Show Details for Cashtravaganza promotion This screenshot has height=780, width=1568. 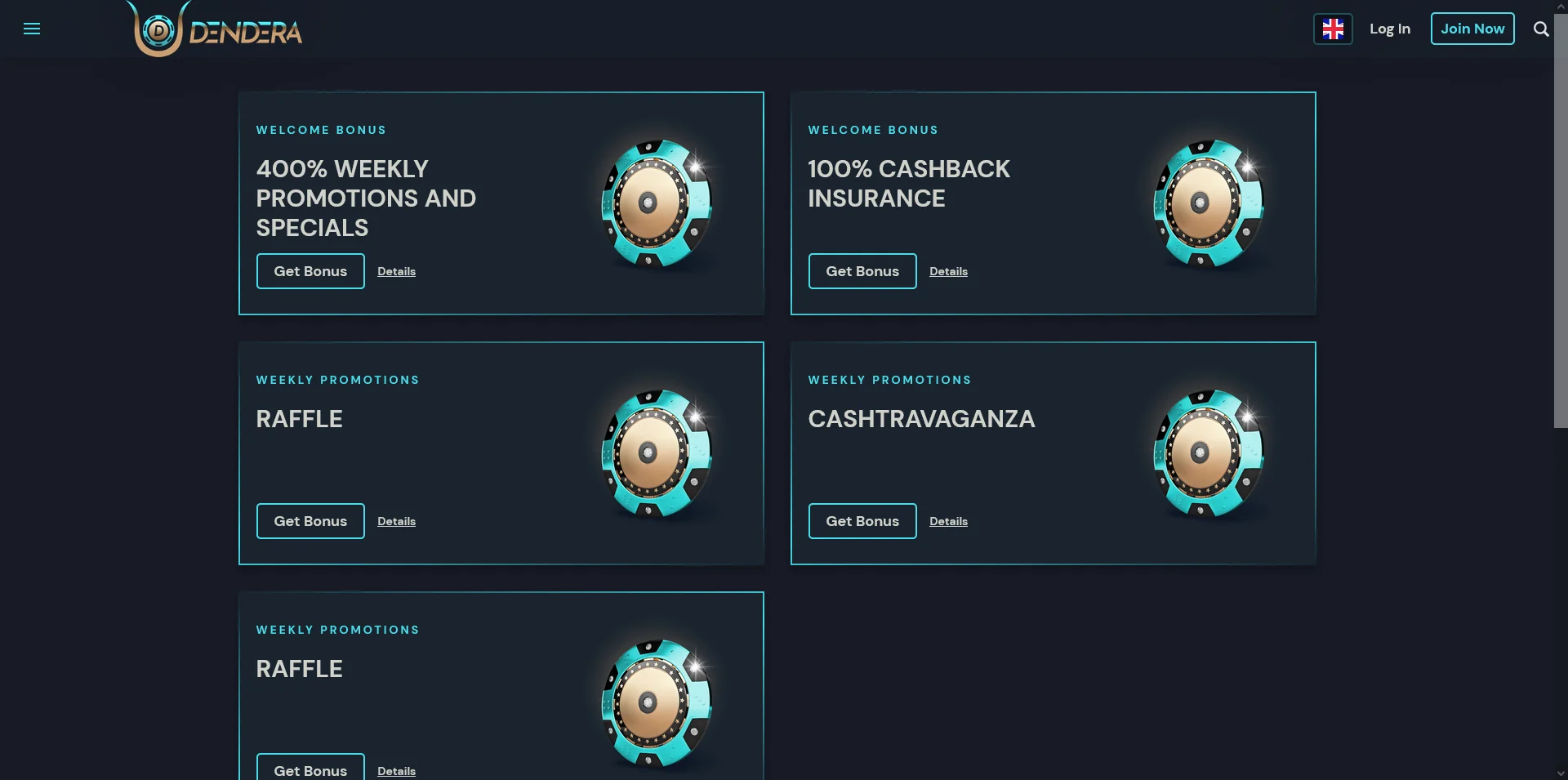click(948, 522)
